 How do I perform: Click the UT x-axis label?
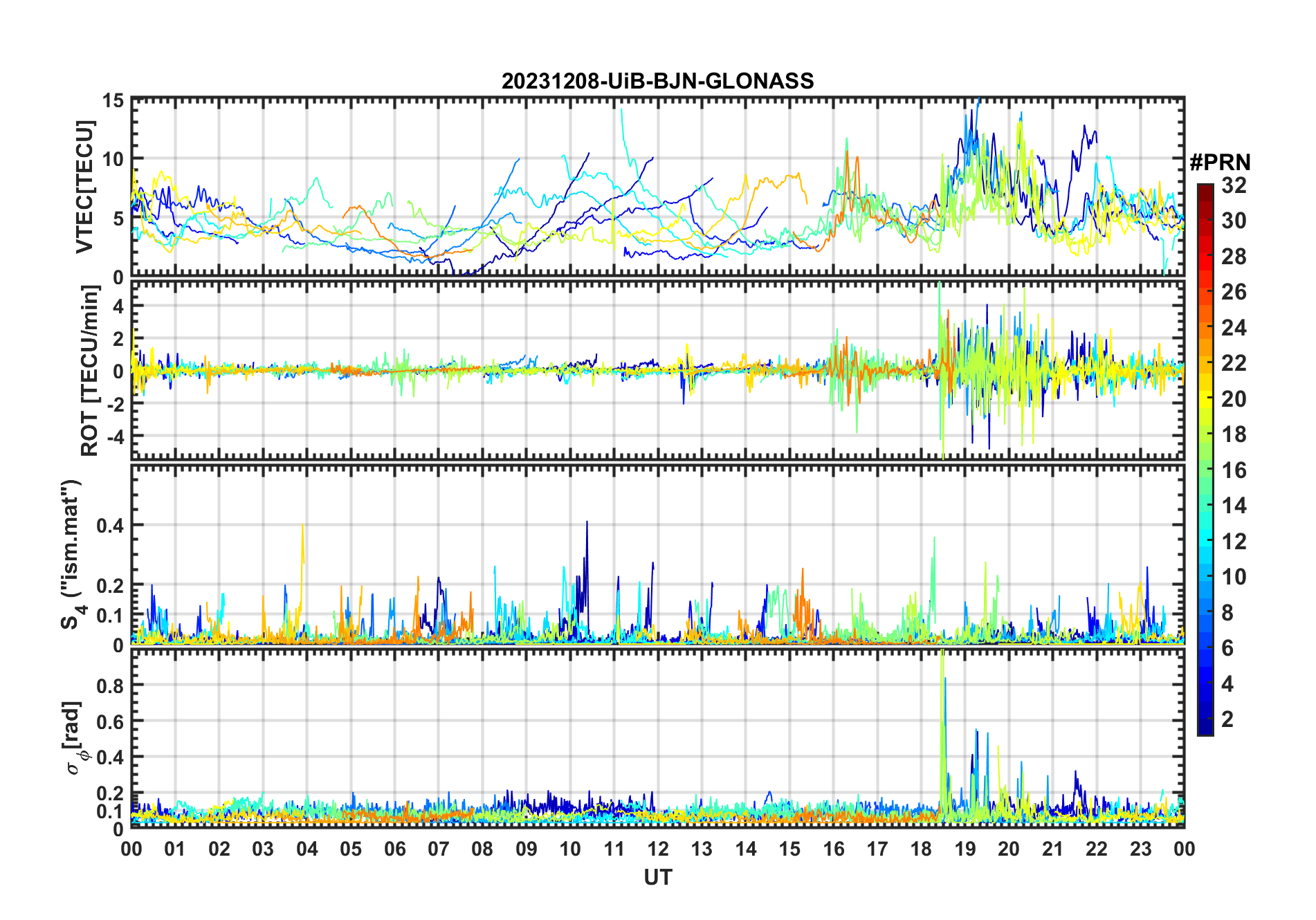click(657, 877)
